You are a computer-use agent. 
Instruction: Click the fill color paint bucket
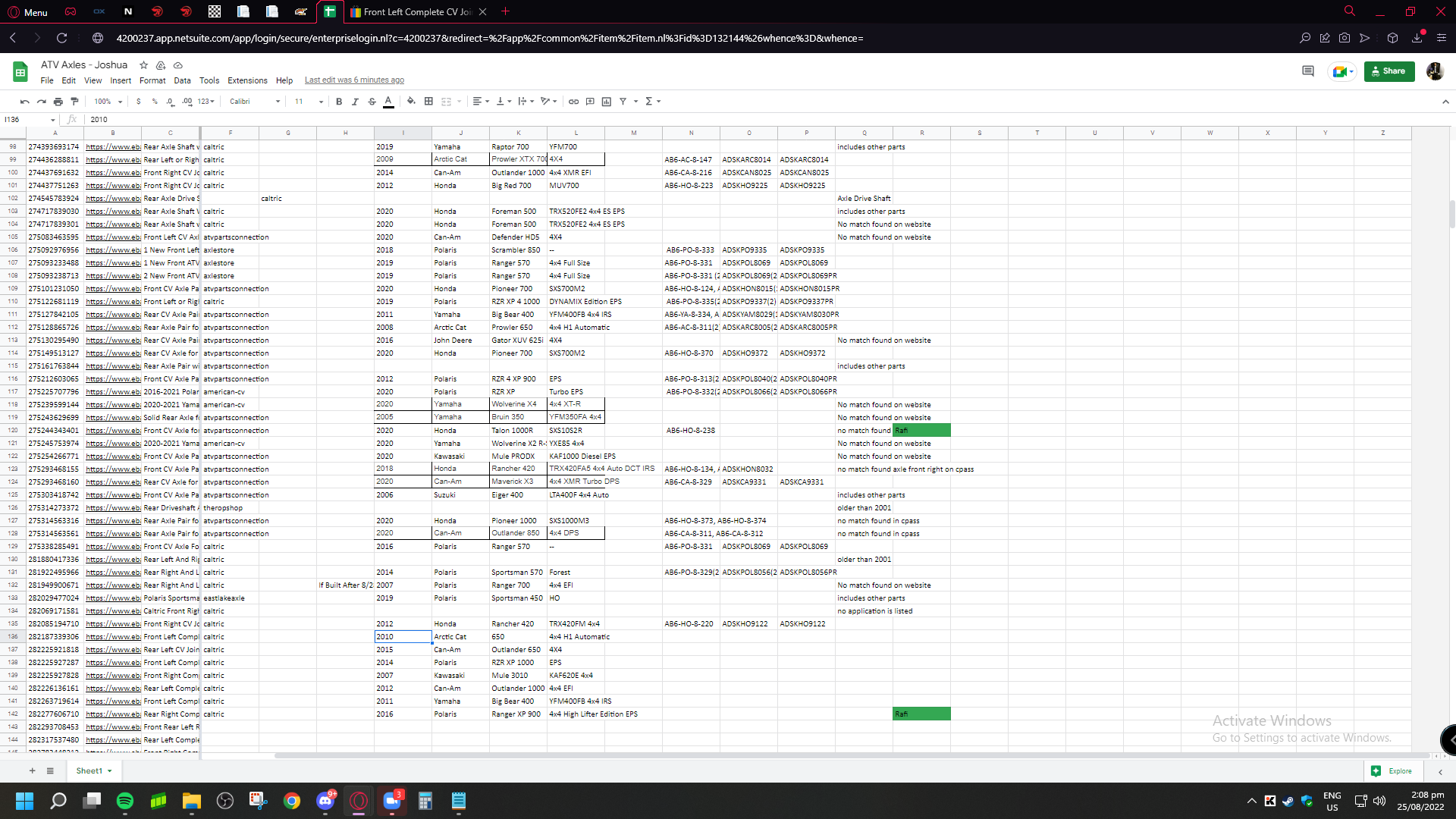tap(410, 102)
